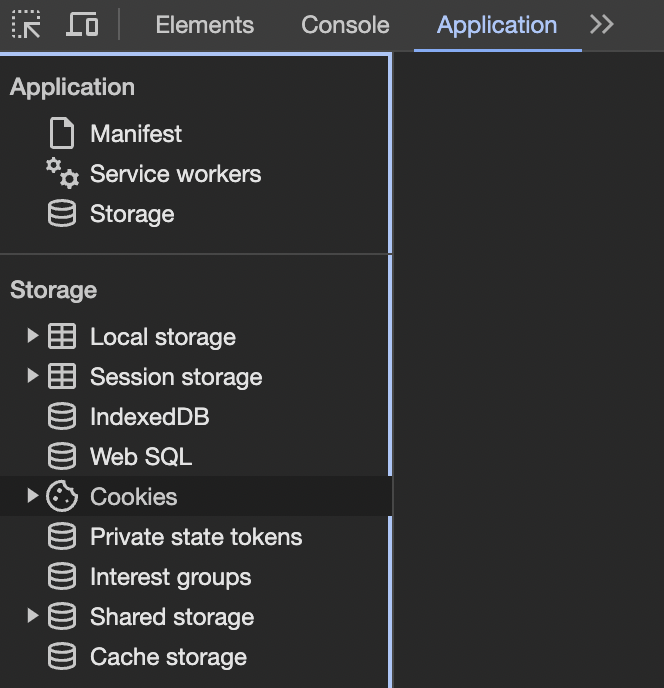Click the Cookies cookie icon
The width and height of the screenshot is (664, 688).
(x=62, y=496)
